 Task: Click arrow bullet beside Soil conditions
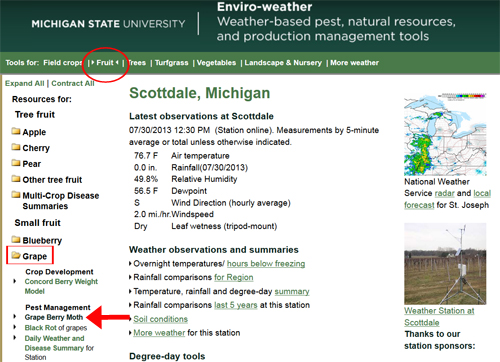click(130, 319)
